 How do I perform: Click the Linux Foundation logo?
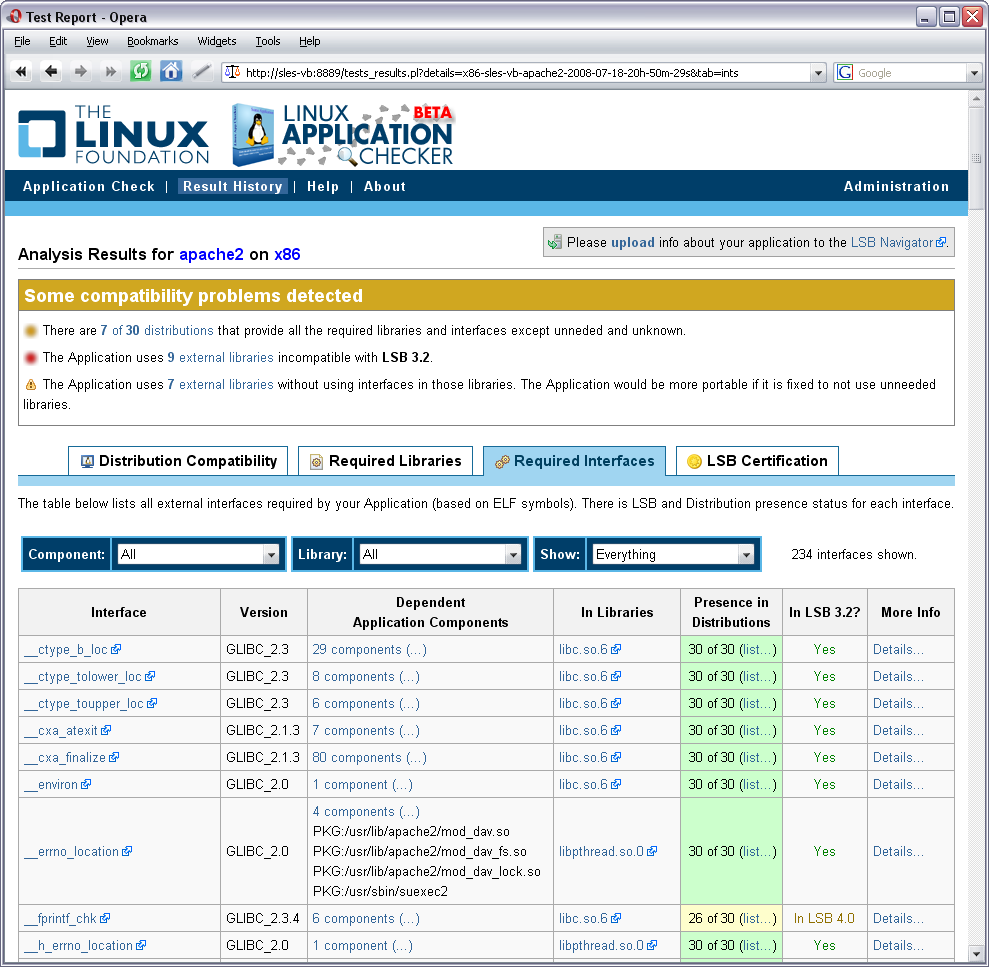tap(114, 134)
